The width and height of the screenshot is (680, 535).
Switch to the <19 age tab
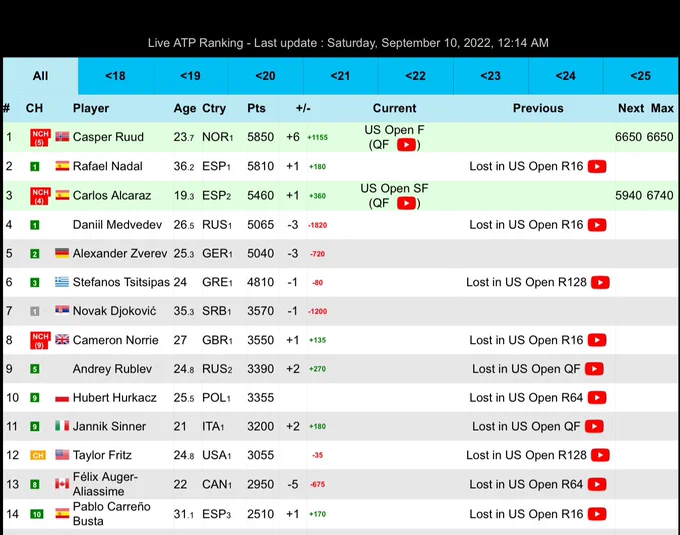click(190, 76)
